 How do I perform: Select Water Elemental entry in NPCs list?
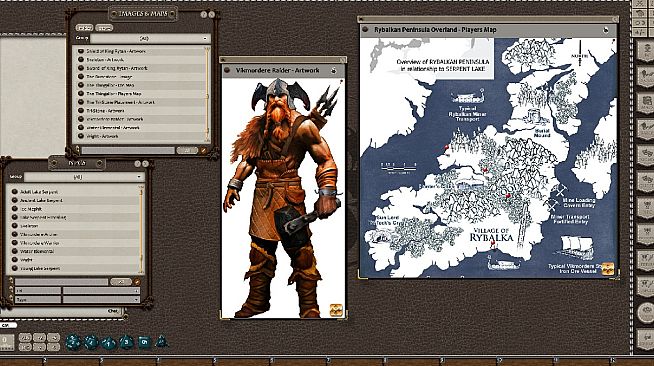(x=74, y=251)
